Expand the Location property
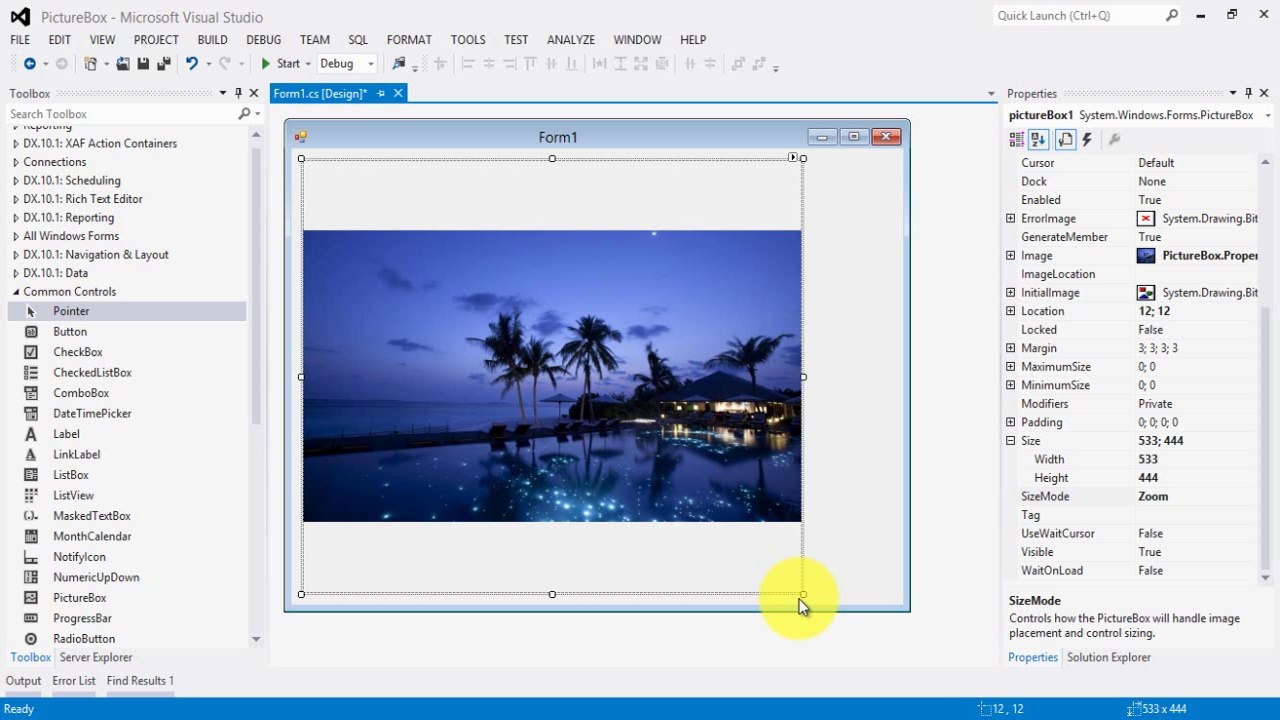1280x720 pixels. (1010, 311)
